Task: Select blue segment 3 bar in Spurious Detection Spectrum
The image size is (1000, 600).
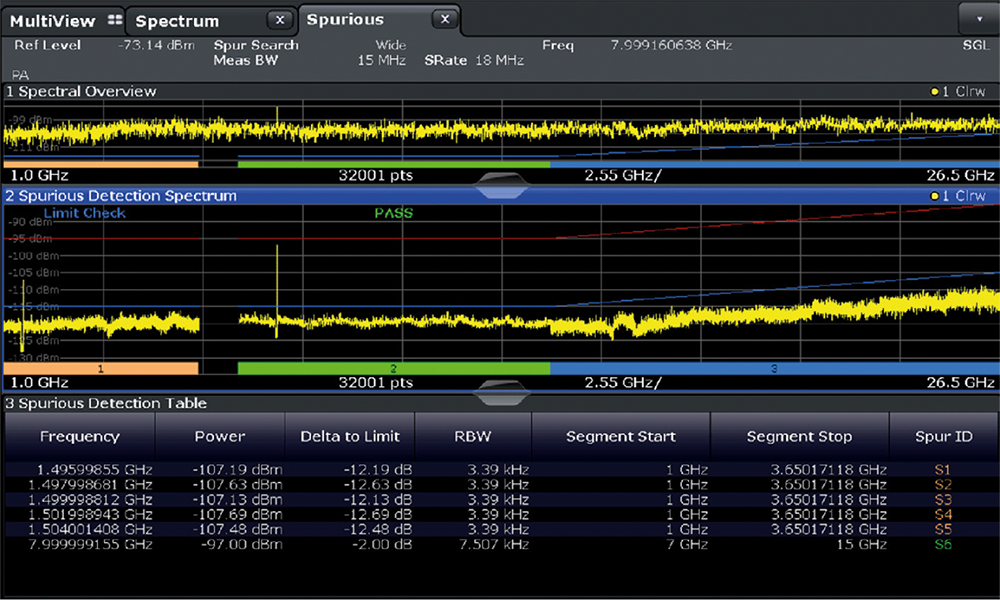Action: coord(773,369)
